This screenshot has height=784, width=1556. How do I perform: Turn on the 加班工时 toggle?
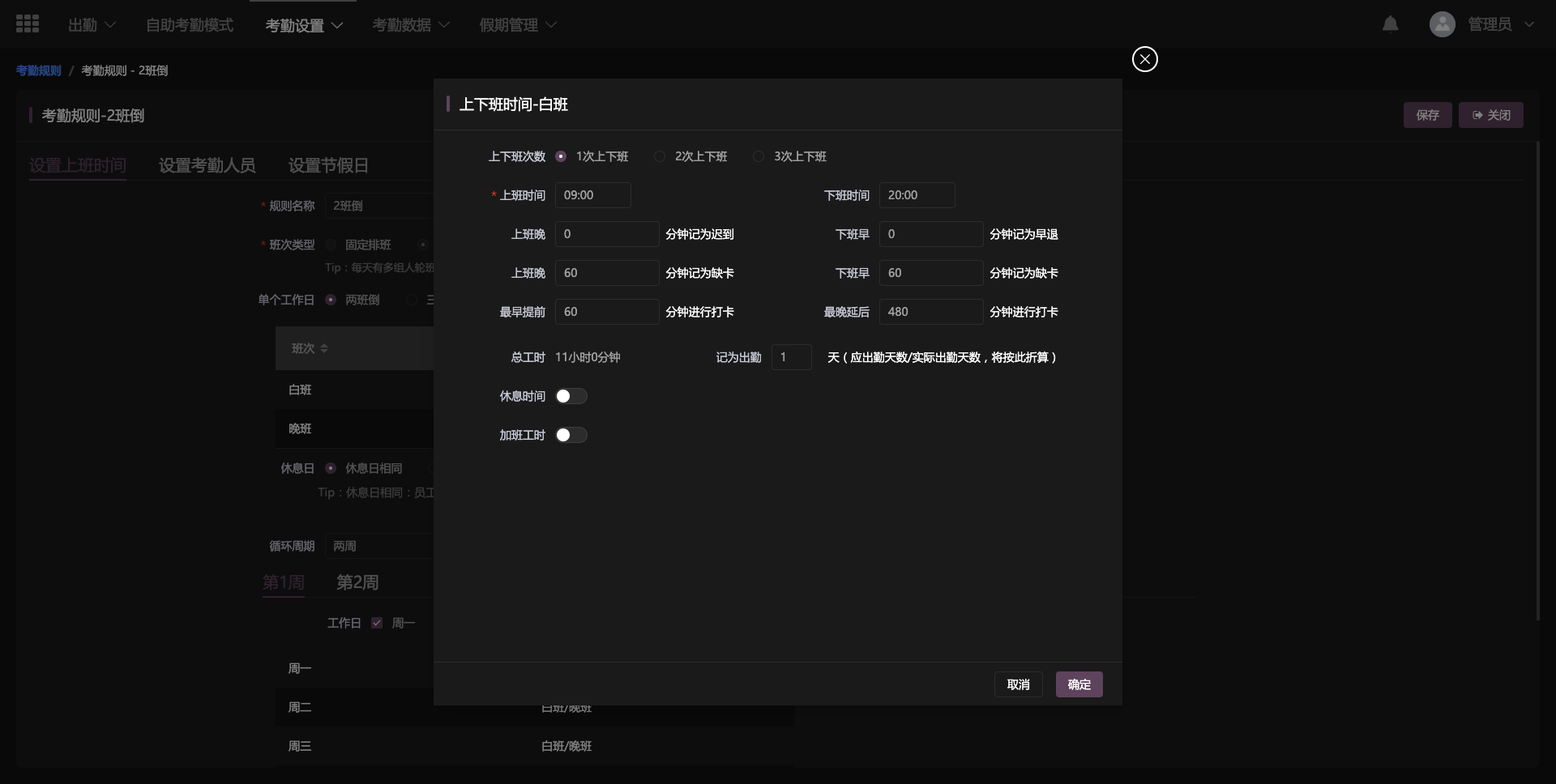click(571, 435)
